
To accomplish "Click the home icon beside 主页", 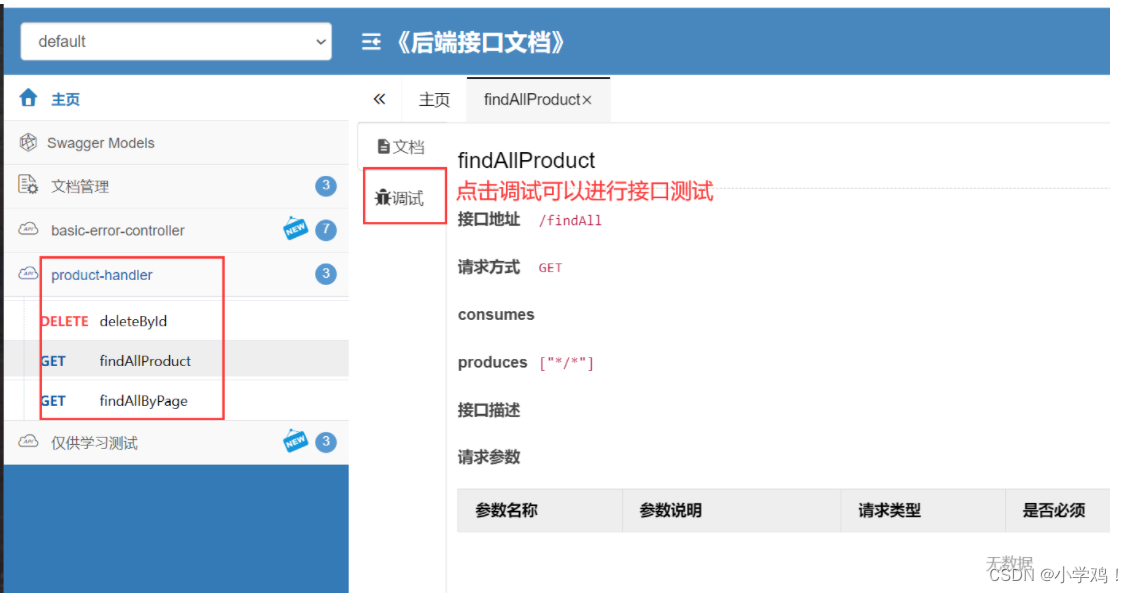I will coord(28,98).
